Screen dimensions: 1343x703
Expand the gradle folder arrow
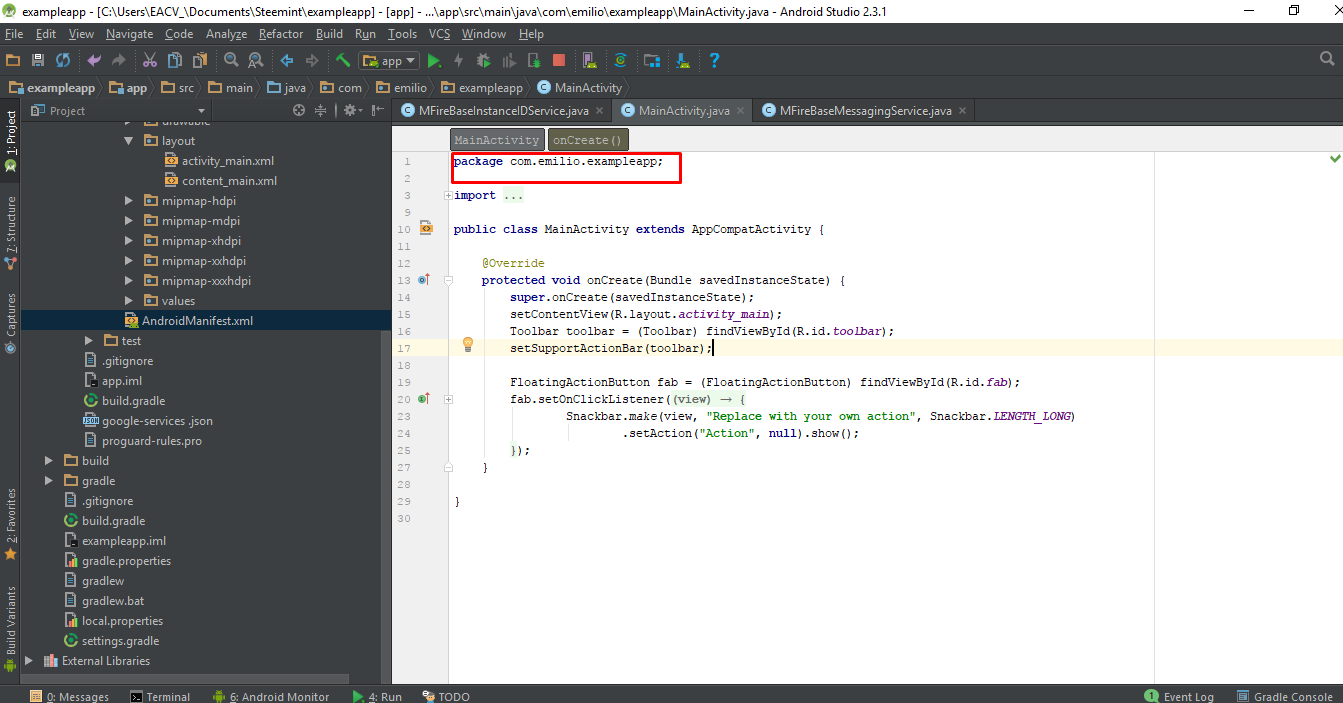click(x=48, y=481)
